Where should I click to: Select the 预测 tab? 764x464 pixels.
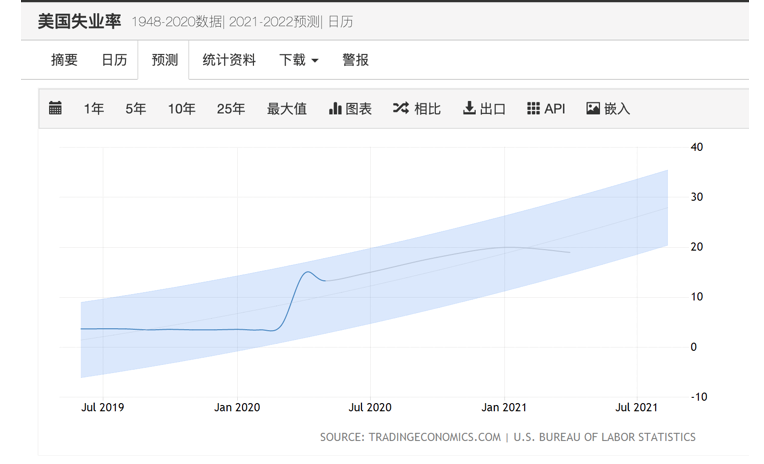[165, 60]
